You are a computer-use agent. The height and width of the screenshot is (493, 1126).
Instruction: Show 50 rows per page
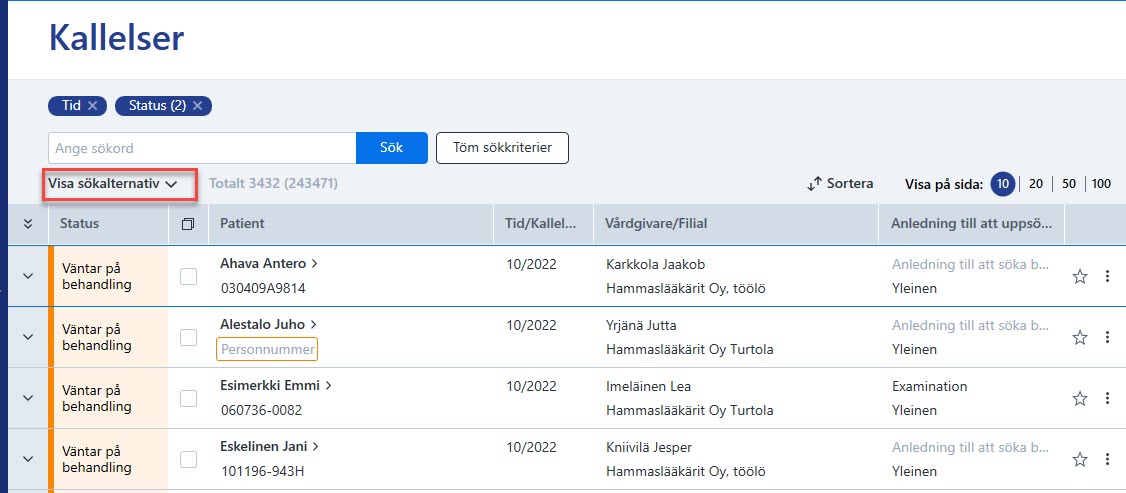point(1069,184)
